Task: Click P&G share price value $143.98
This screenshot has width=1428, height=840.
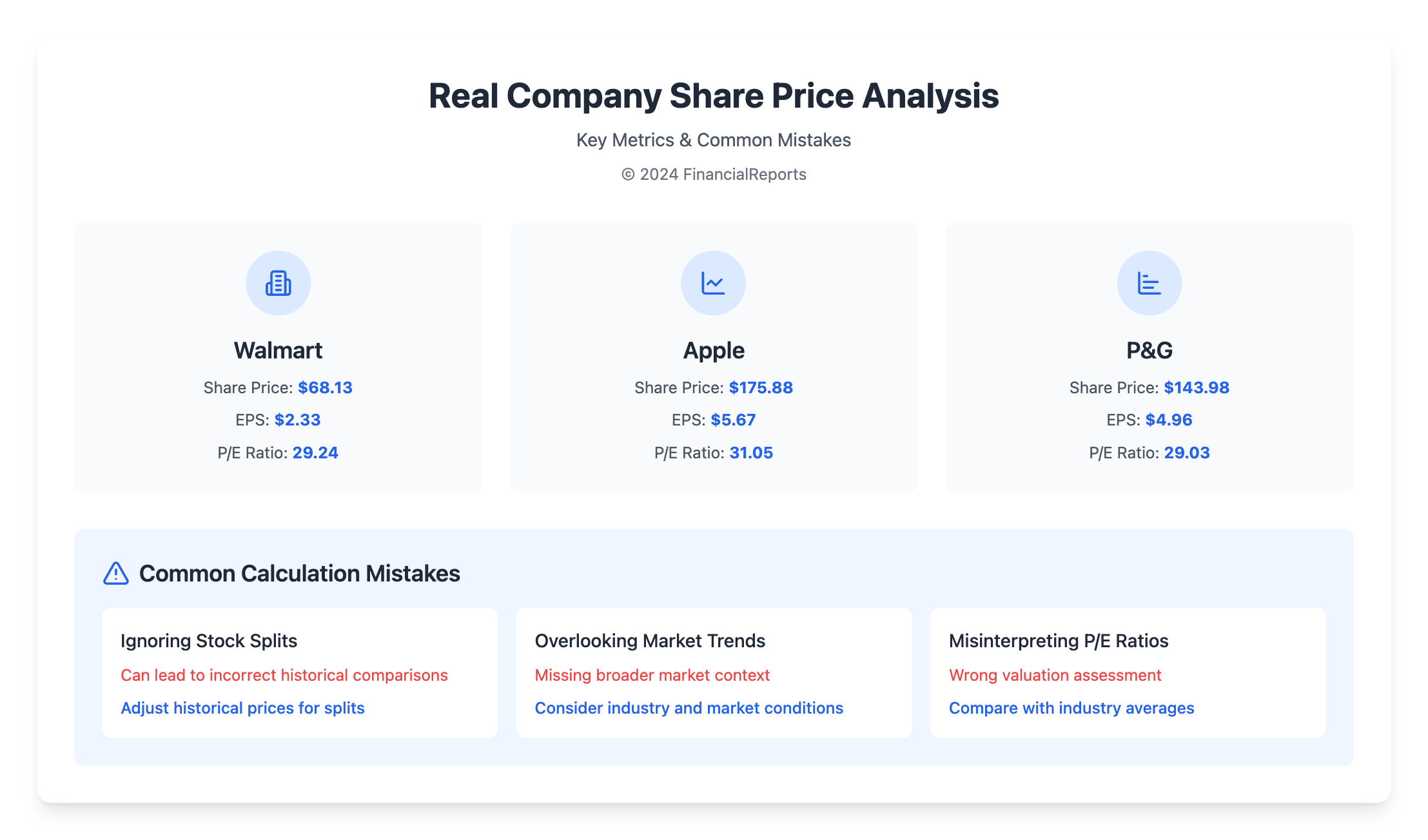Action: point(1196,387)
